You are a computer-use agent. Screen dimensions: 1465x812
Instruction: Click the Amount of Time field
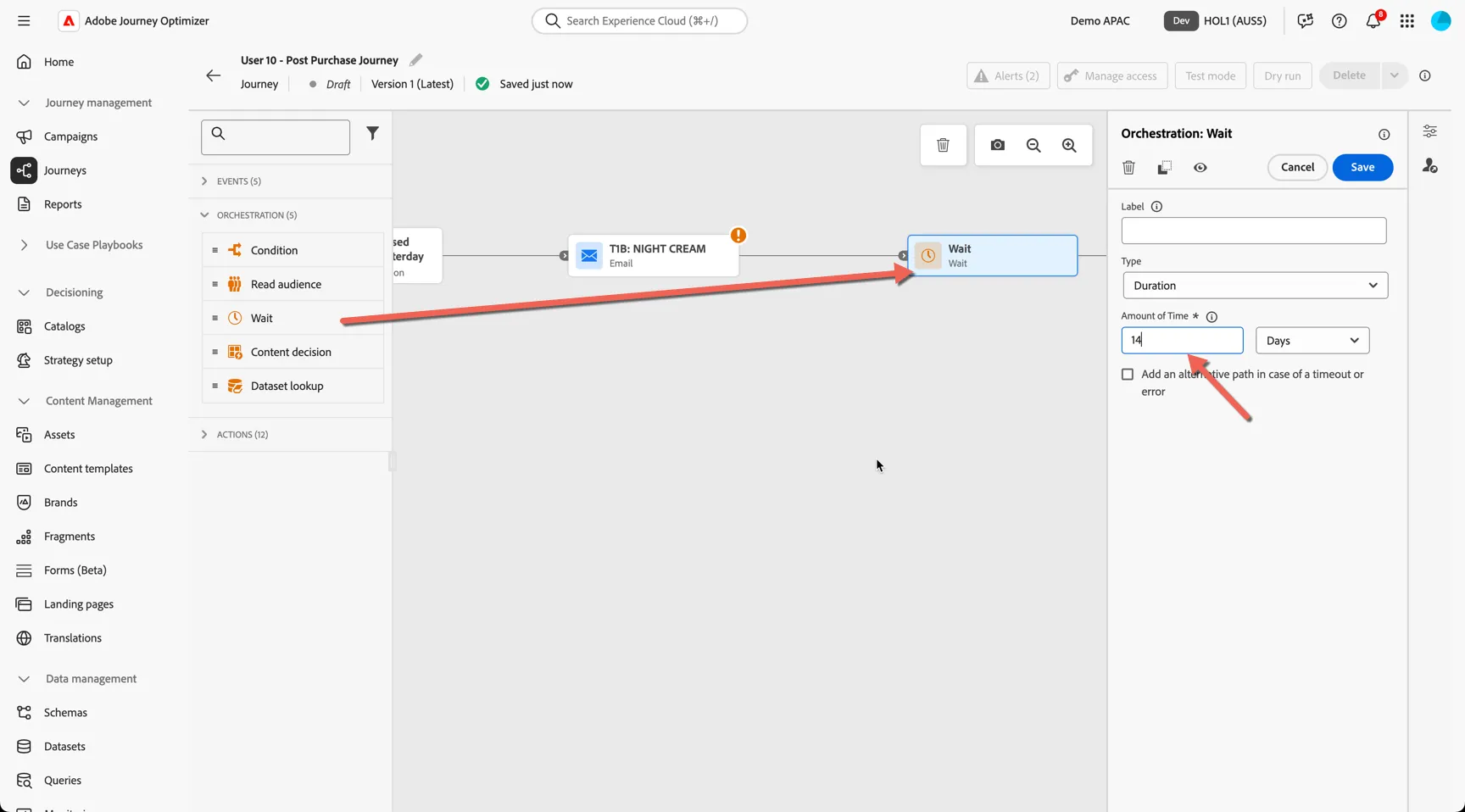(1182, 341)
